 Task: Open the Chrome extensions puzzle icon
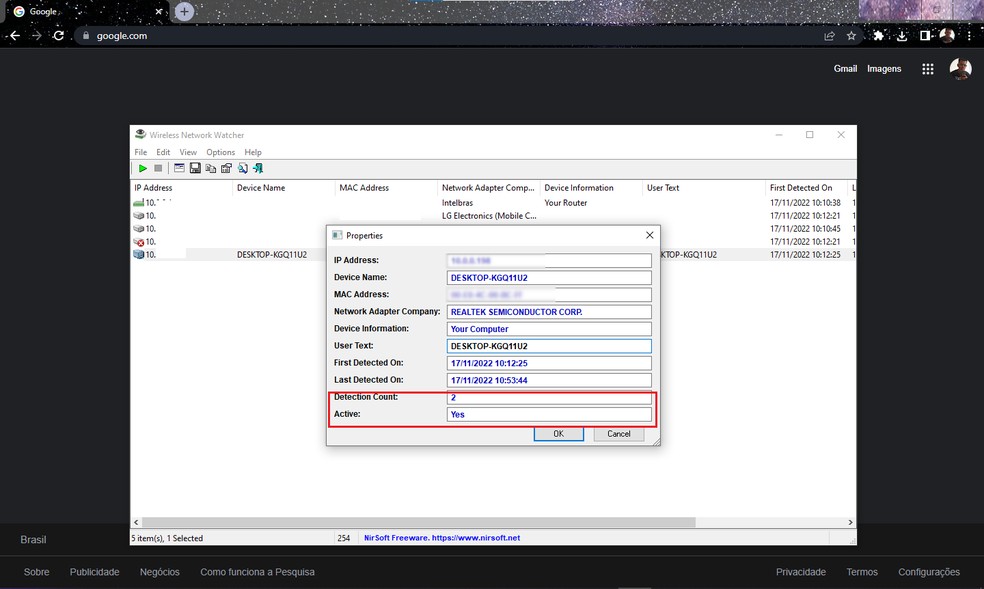click(878, 35)
